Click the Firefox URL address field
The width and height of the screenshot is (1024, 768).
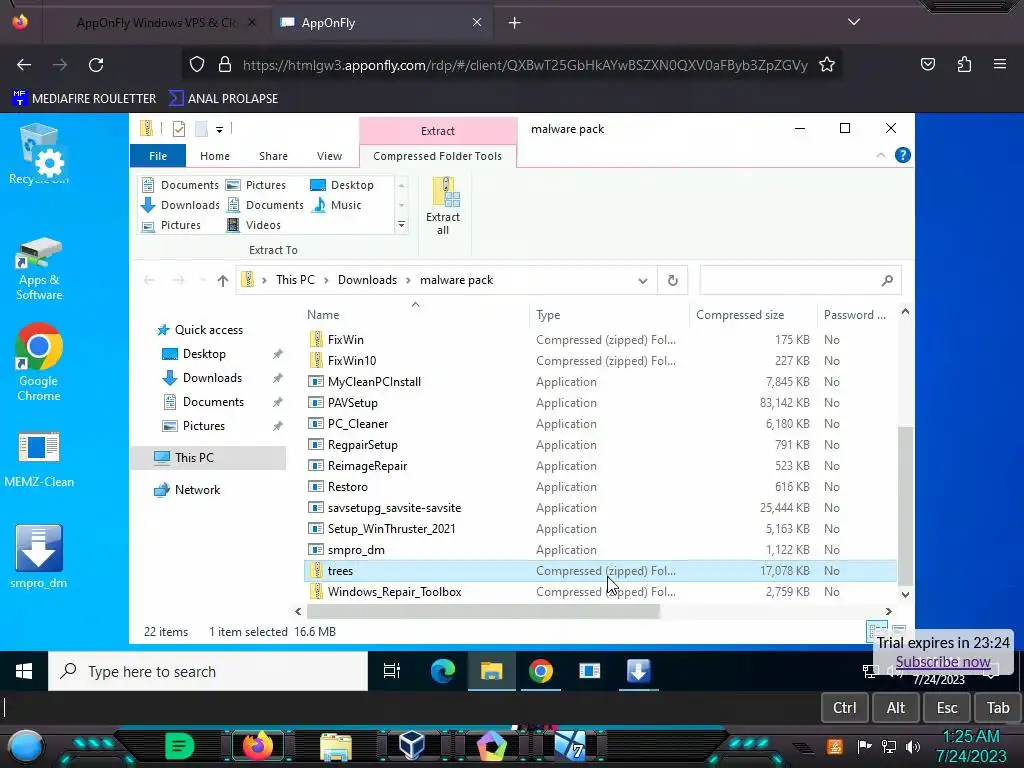pos(525,65)
